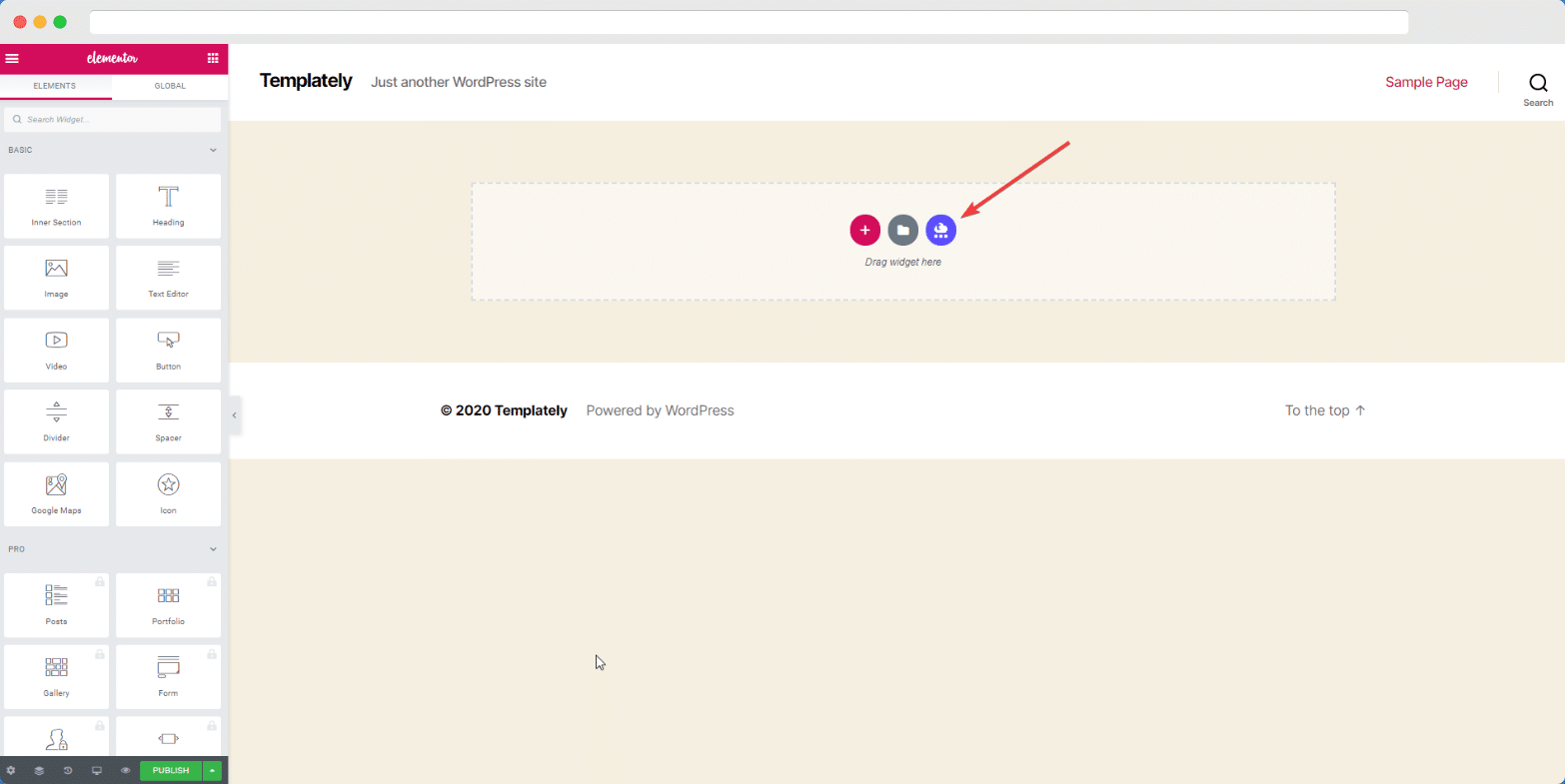Select the Video widget

56,350
